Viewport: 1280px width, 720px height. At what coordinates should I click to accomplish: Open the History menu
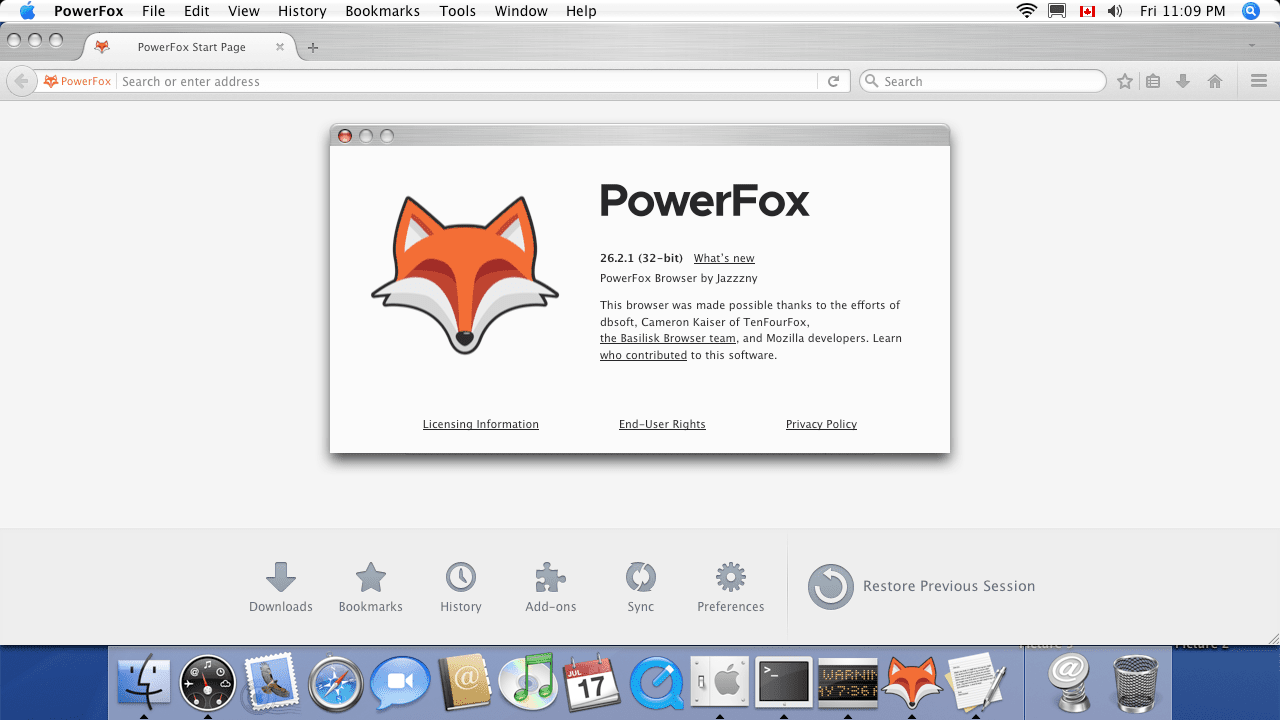point(302,11)
